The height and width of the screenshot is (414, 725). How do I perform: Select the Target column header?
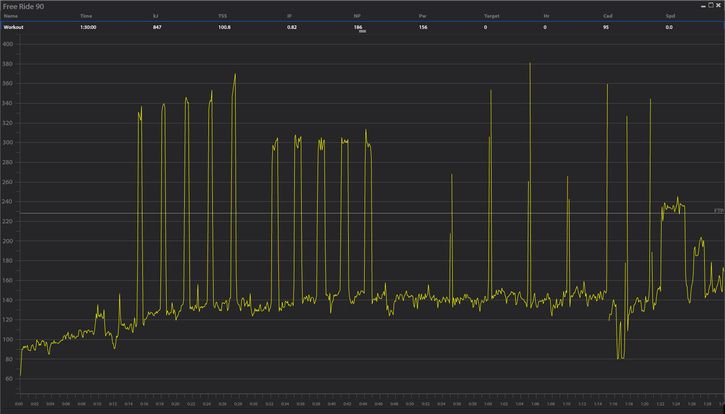coord(492,17)
